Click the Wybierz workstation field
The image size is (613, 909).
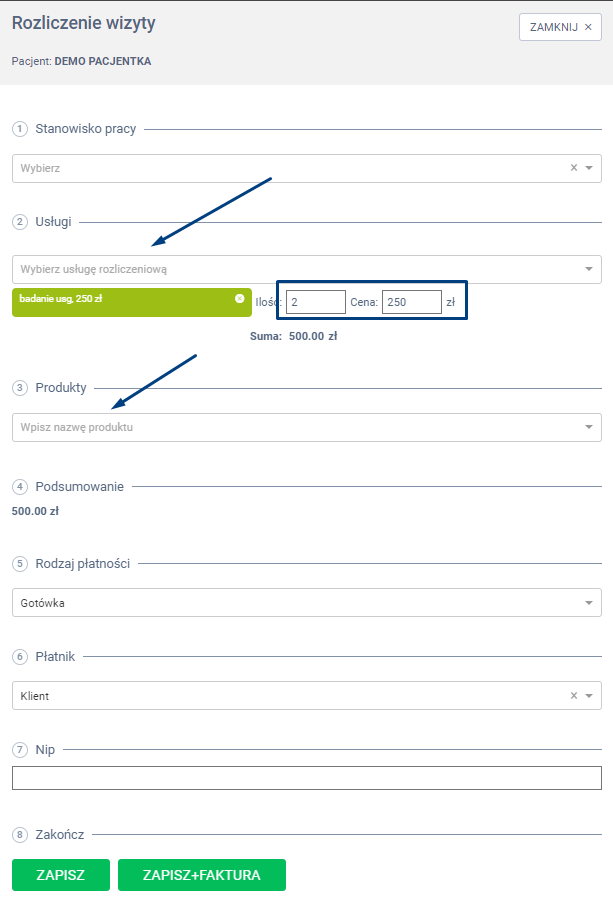click(x=280, y=168)
